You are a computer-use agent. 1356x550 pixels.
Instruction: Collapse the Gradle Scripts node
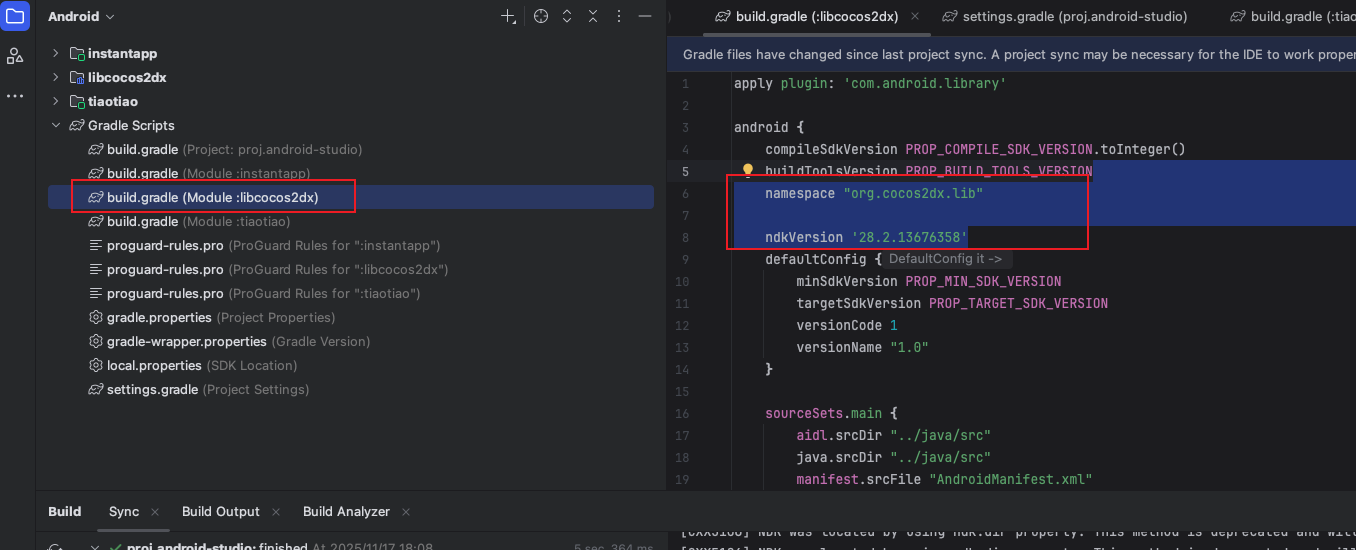[55, 125]
